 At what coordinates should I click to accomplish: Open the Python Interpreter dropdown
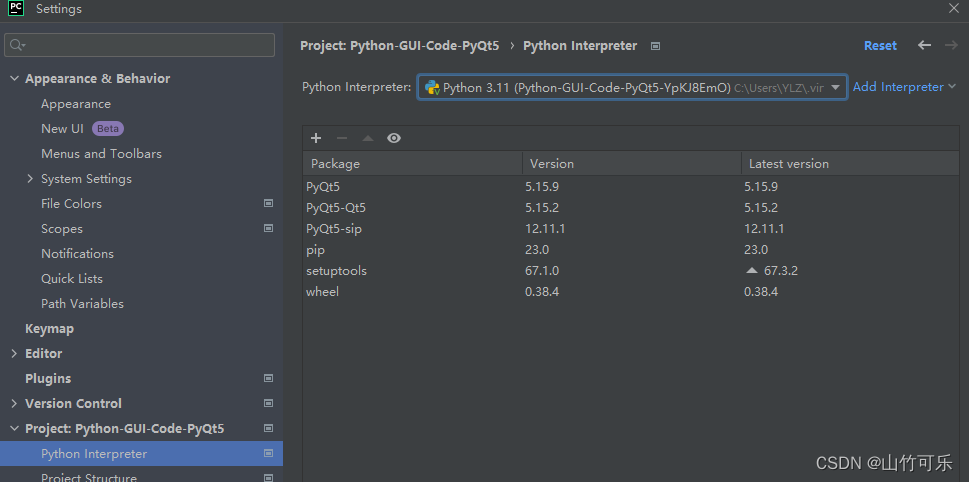point(836,87)
